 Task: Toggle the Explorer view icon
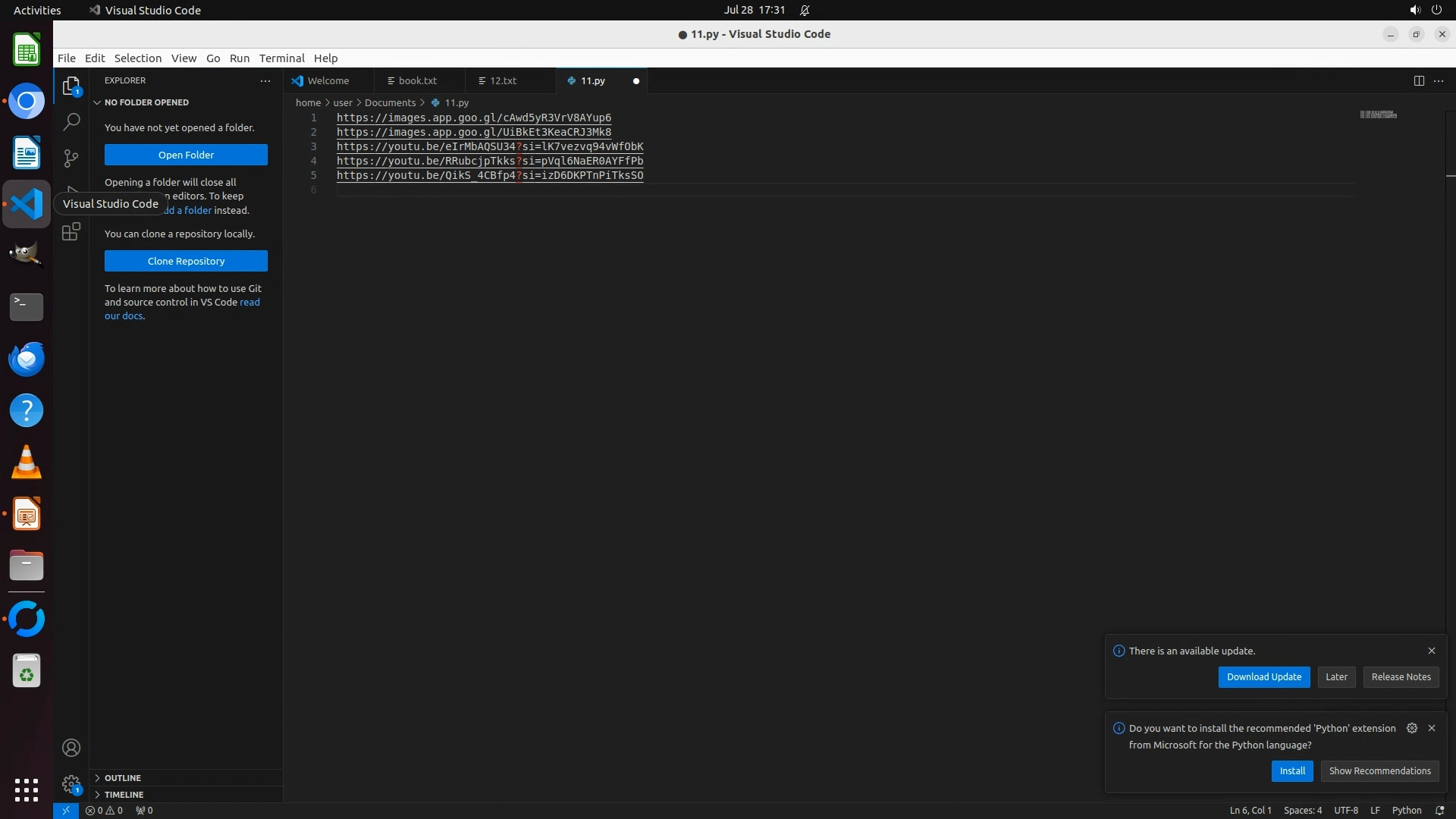pyautogui.click(x=71, y=86)
